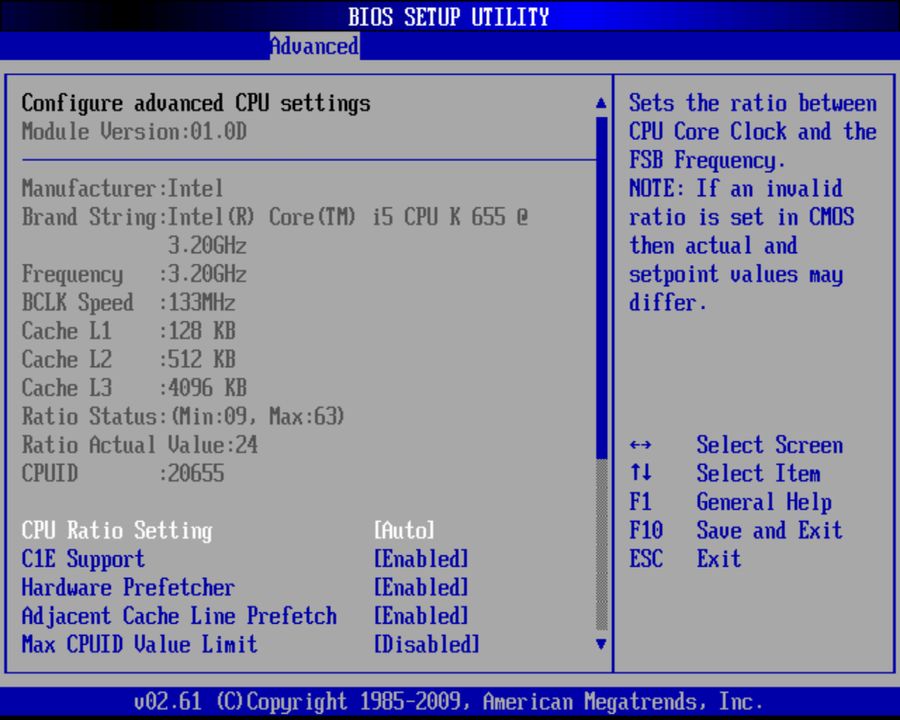Click the BCLK Speed :133MHz line
Viewport: 900px width, 720px height.
[129, 302]
